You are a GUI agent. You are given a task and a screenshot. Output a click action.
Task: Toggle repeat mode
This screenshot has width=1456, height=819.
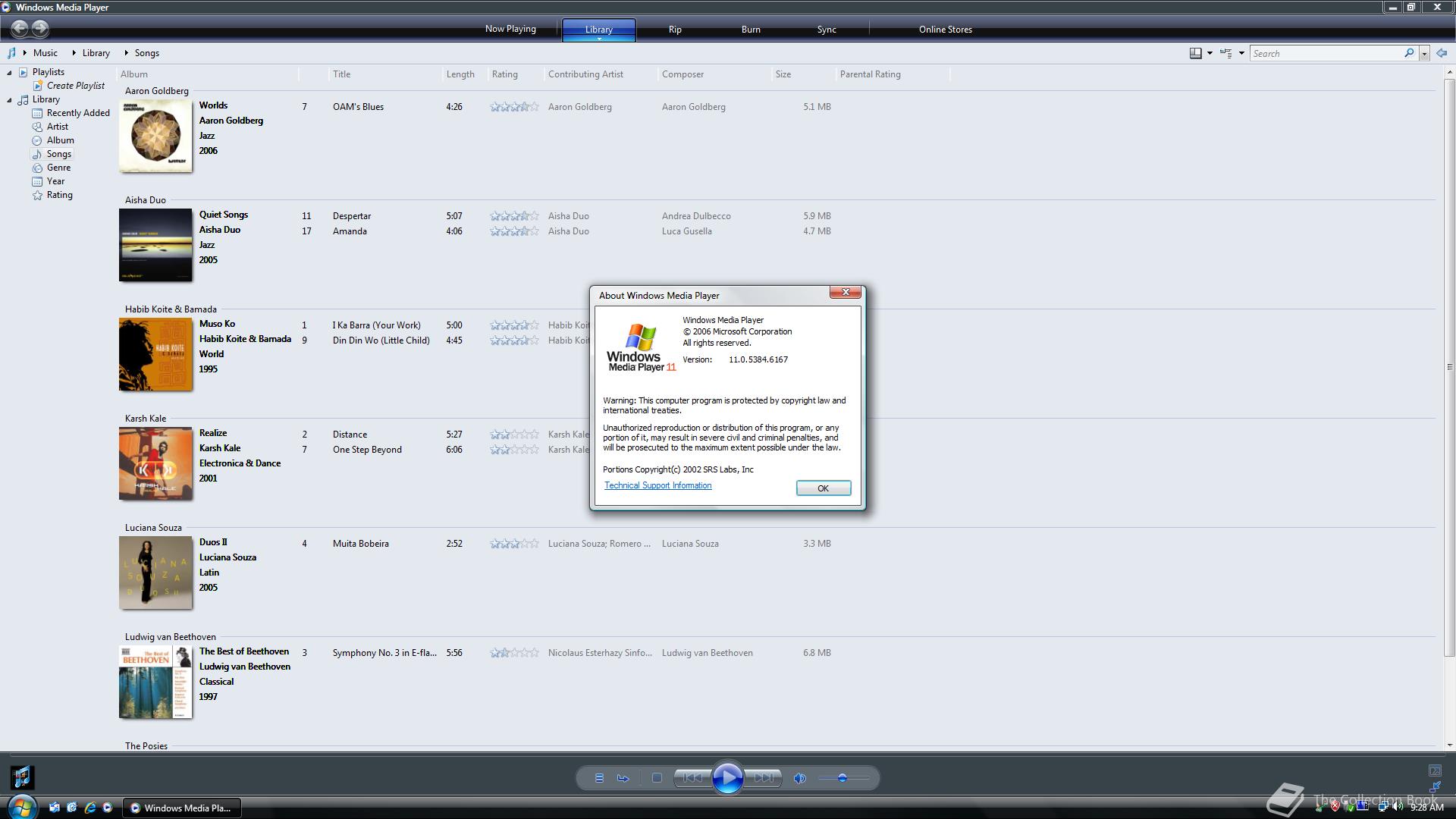tap(623, 778)
